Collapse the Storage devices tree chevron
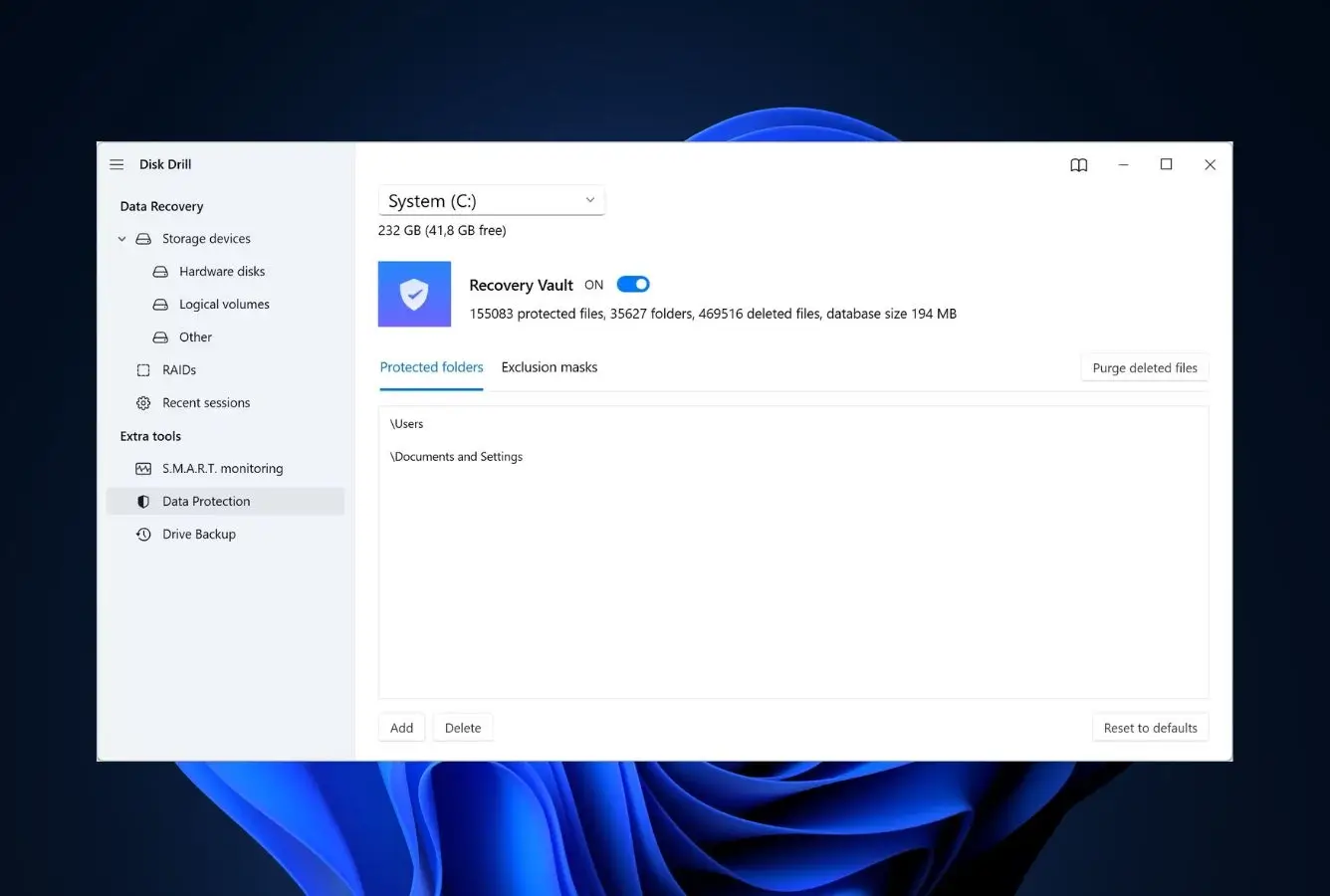Viewport: 1330px width, 896px height. coord(122,239)
